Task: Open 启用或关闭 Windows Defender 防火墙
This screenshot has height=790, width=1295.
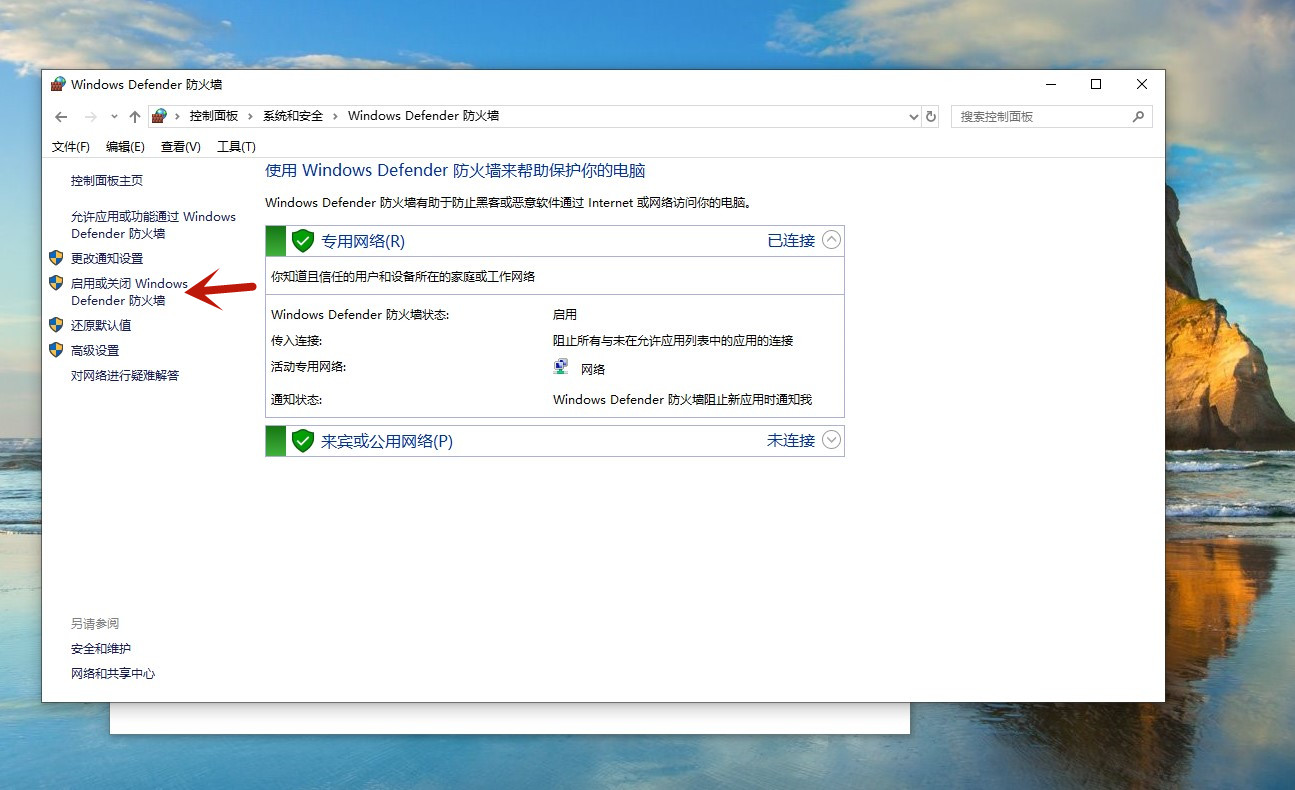Action: click(x=129, y=292)
